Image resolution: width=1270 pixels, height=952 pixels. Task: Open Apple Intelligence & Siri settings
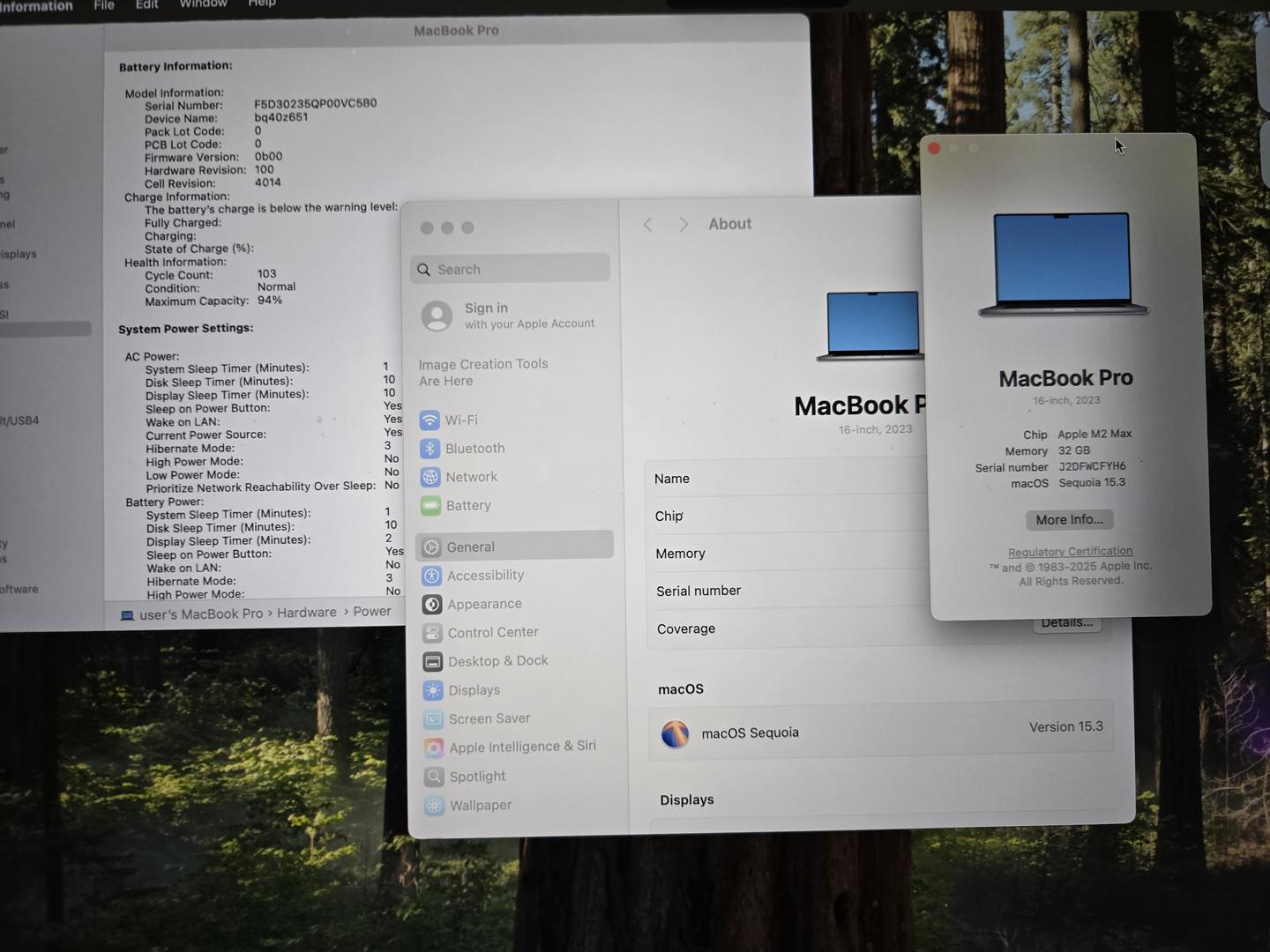coord(522,747)
